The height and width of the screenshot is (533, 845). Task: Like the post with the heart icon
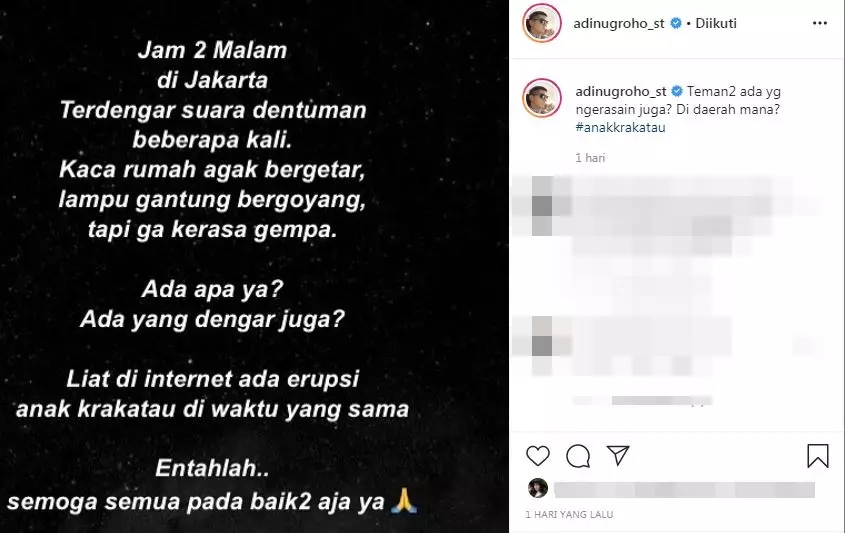(537, 456)
